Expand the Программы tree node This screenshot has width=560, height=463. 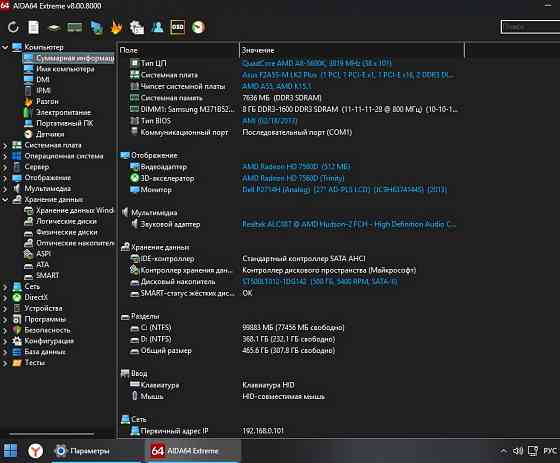5,319
